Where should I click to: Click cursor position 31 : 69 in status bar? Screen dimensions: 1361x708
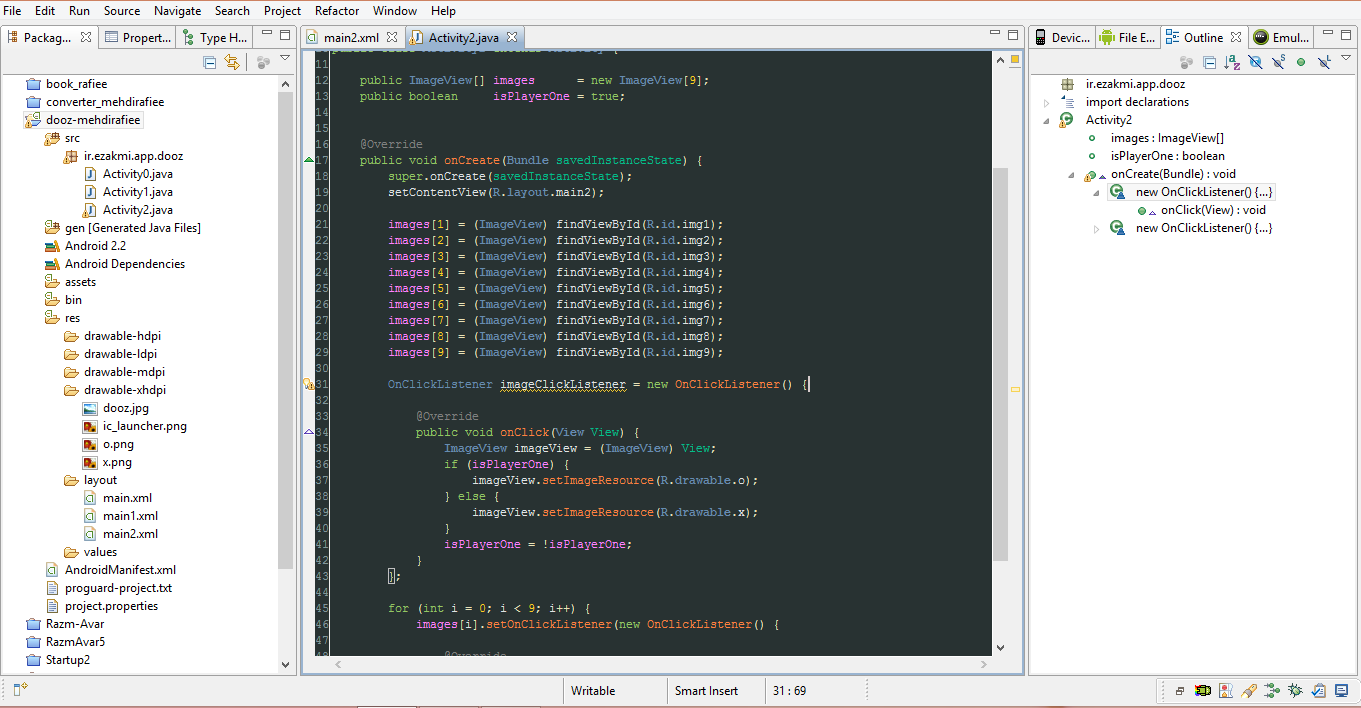coord(790,691)
